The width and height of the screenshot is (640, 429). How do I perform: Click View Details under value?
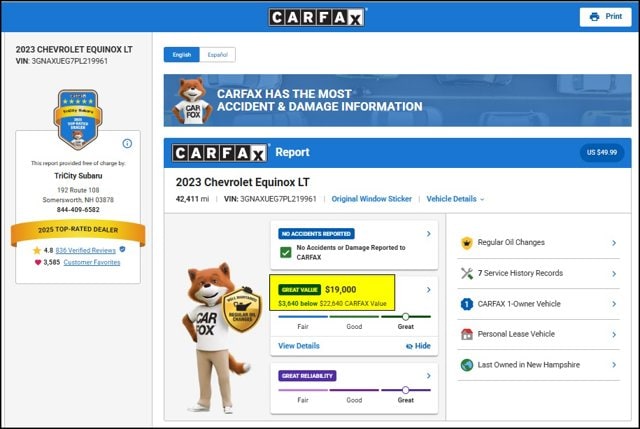299,346
